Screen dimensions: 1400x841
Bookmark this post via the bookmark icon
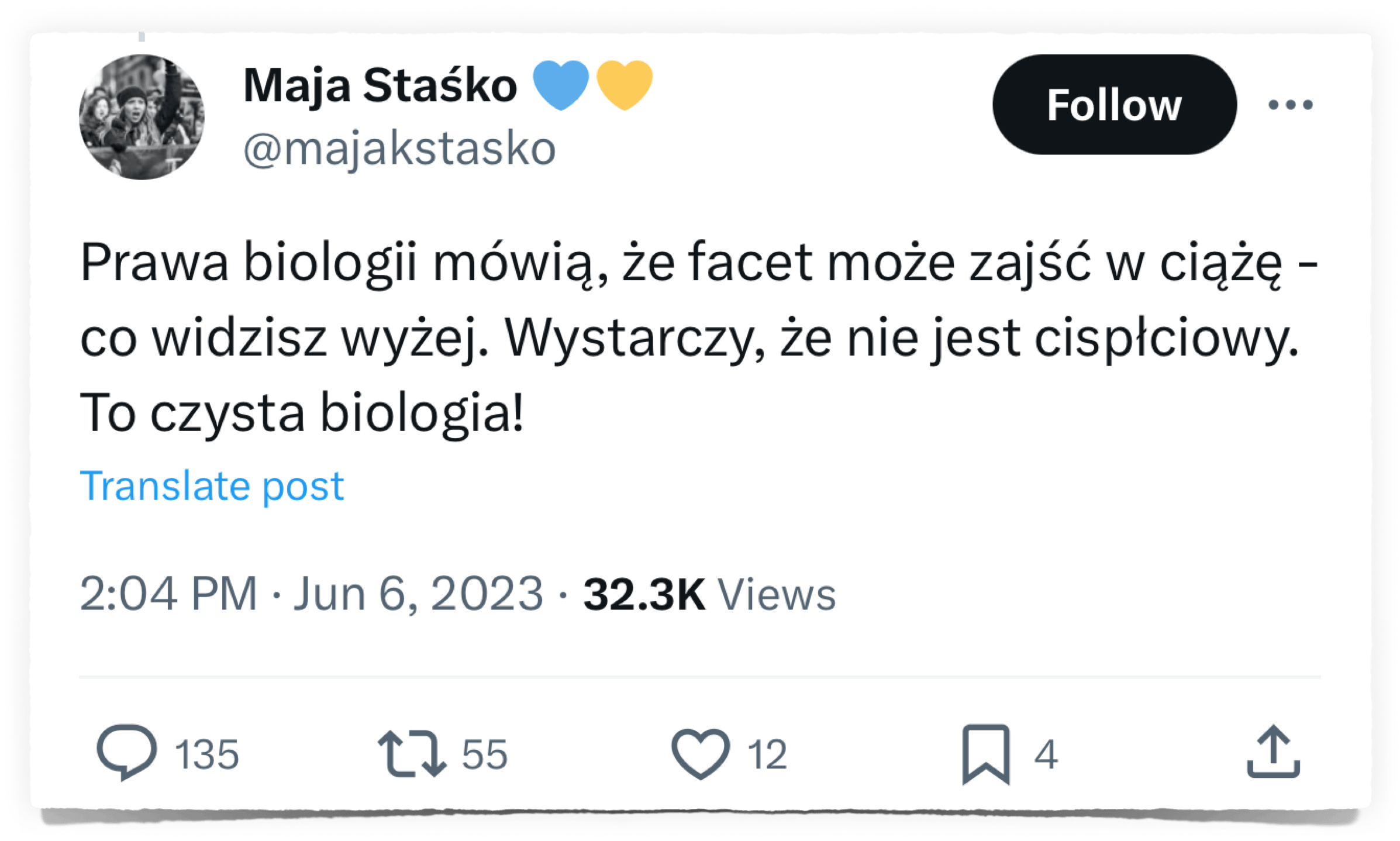(x=986, y=753)
